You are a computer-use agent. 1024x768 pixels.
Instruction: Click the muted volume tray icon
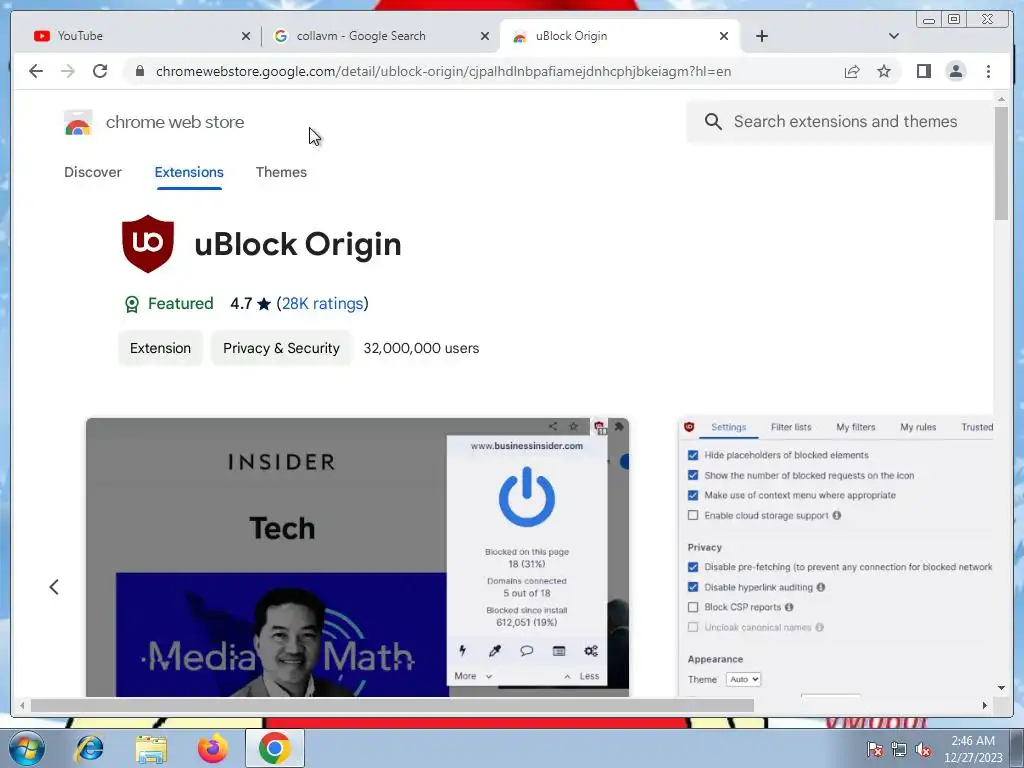point(923,750)
